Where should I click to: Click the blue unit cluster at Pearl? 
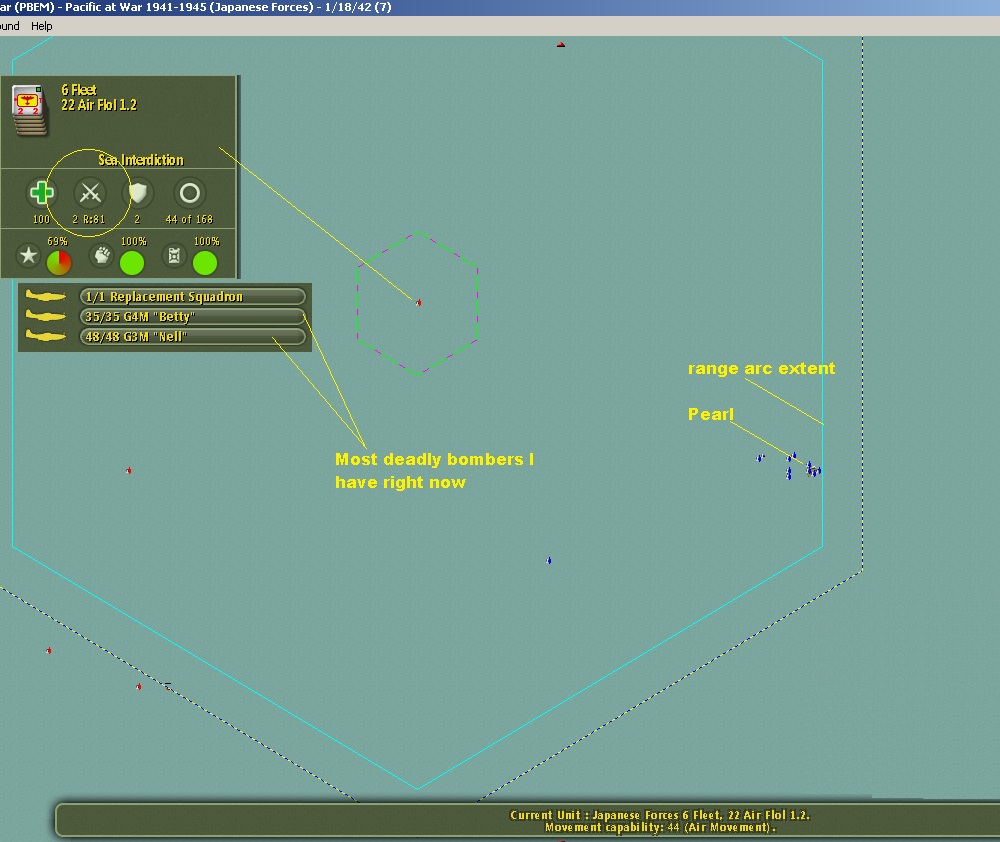coord(813,470)
